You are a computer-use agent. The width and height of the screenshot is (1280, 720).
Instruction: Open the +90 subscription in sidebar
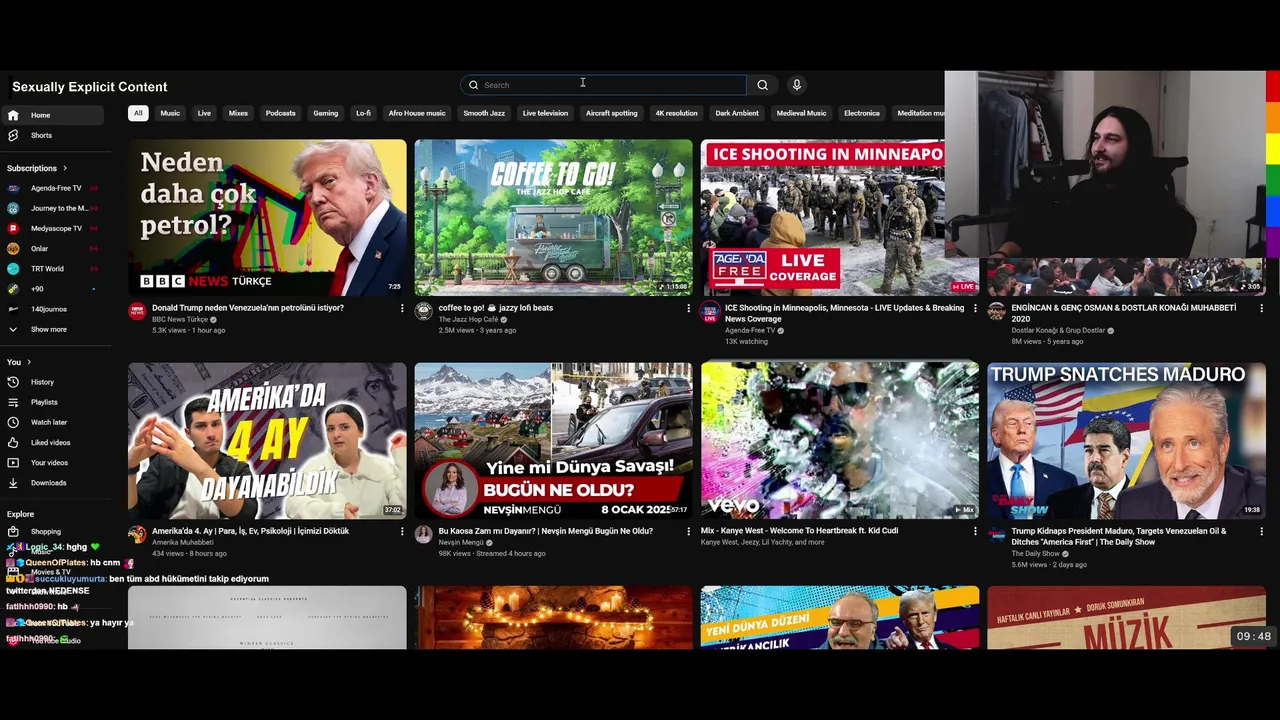point(37,288)
